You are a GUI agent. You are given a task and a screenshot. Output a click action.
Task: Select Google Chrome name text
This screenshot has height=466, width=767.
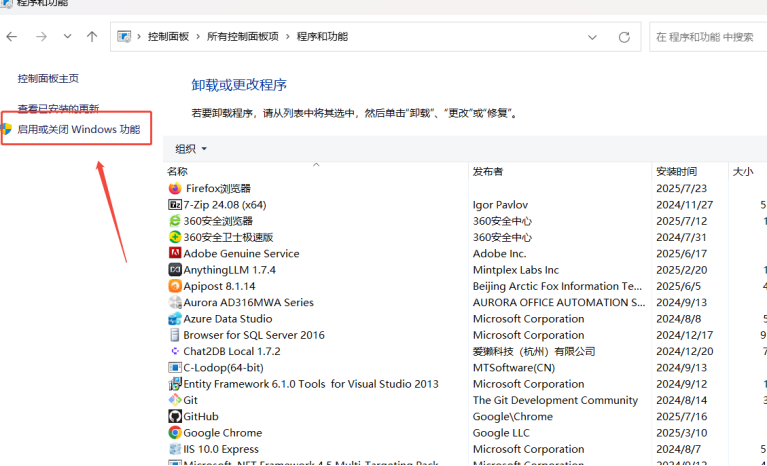pyautogui.click(x=223, y=433)
